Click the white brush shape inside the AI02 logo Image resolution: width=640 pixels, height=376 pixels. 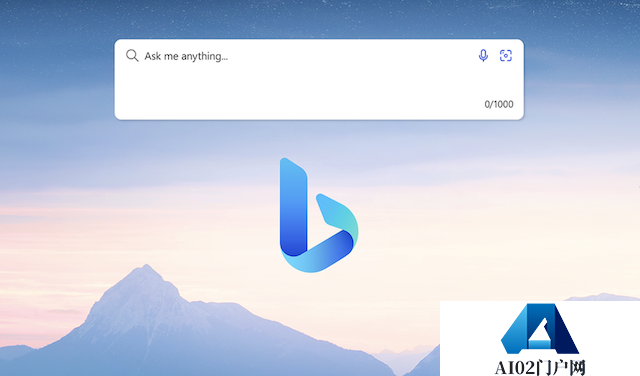[x=540, y=334]
